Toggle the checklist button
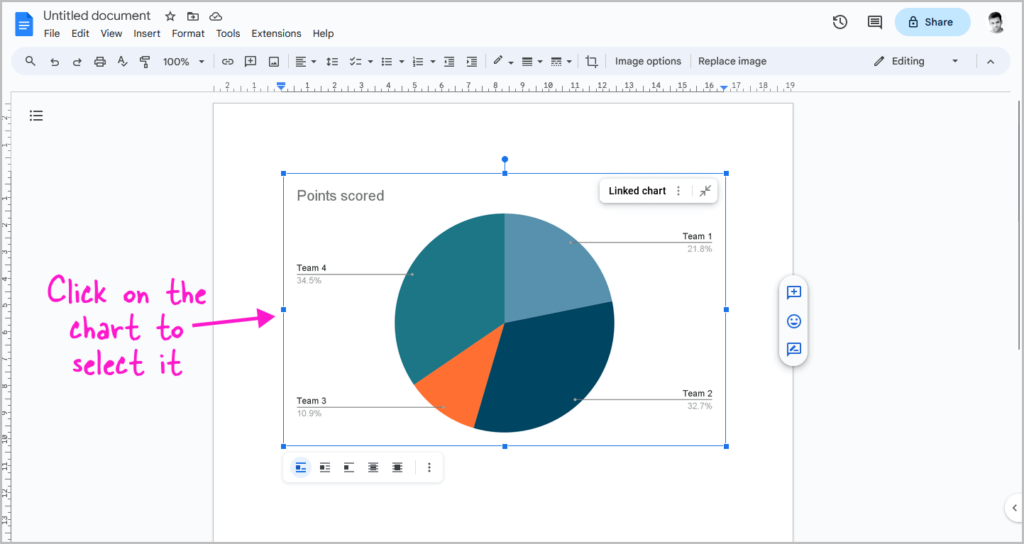This screenshot has height=544, width=1024. pyautogui.click(x=355, y=61)
